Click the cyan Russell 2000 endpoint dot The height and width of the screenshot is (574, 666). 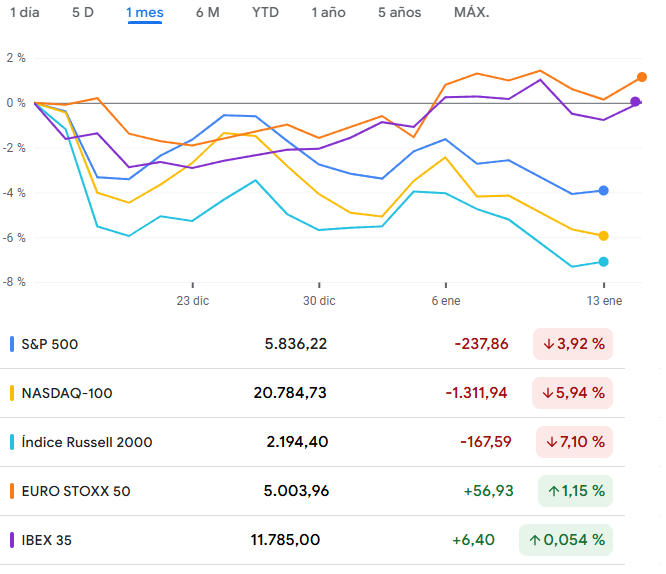[x=603, y=262]
